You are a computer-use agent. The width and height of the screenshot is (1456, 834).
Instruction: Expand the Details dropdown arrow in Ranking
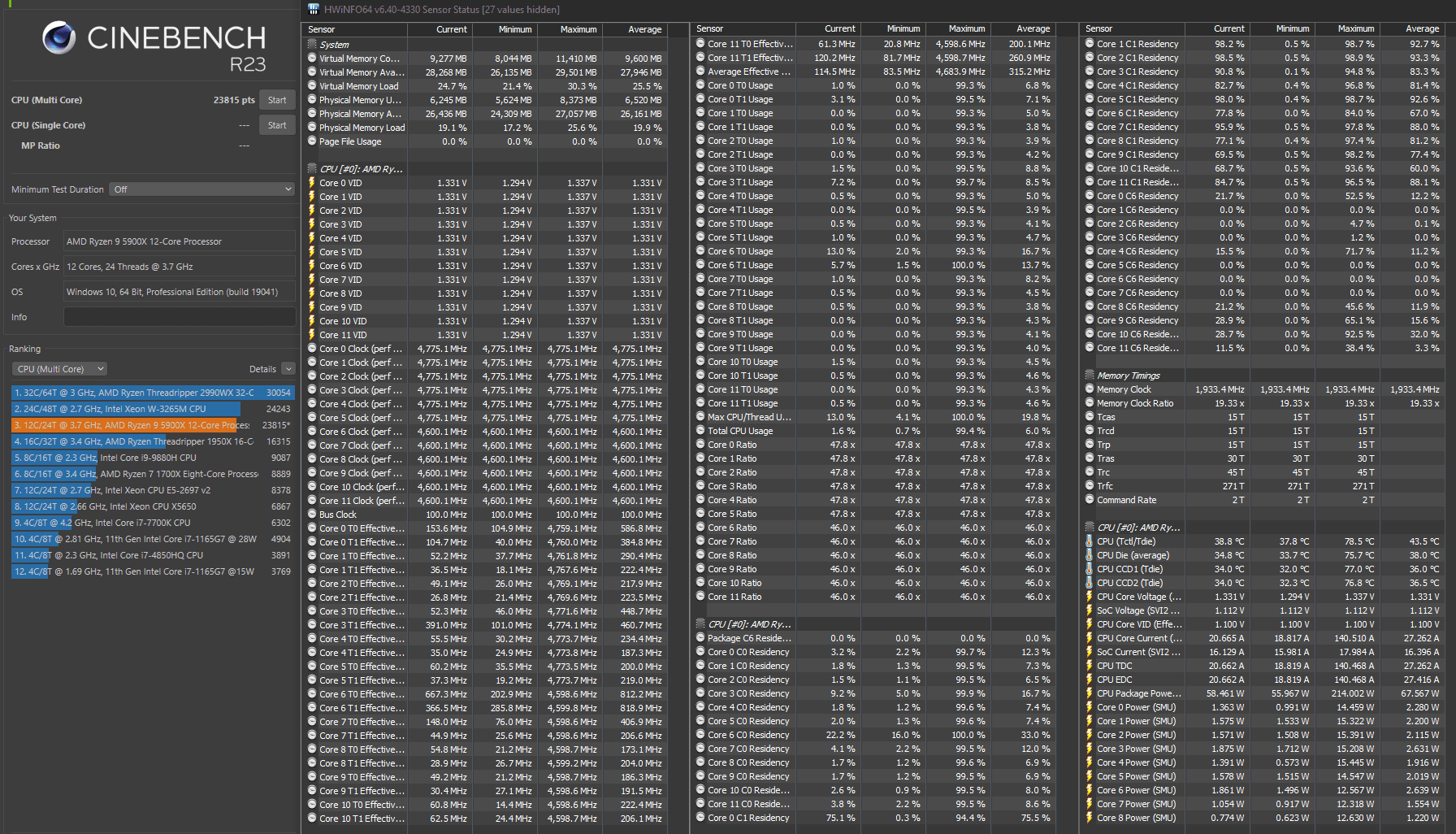pos(288,369)
